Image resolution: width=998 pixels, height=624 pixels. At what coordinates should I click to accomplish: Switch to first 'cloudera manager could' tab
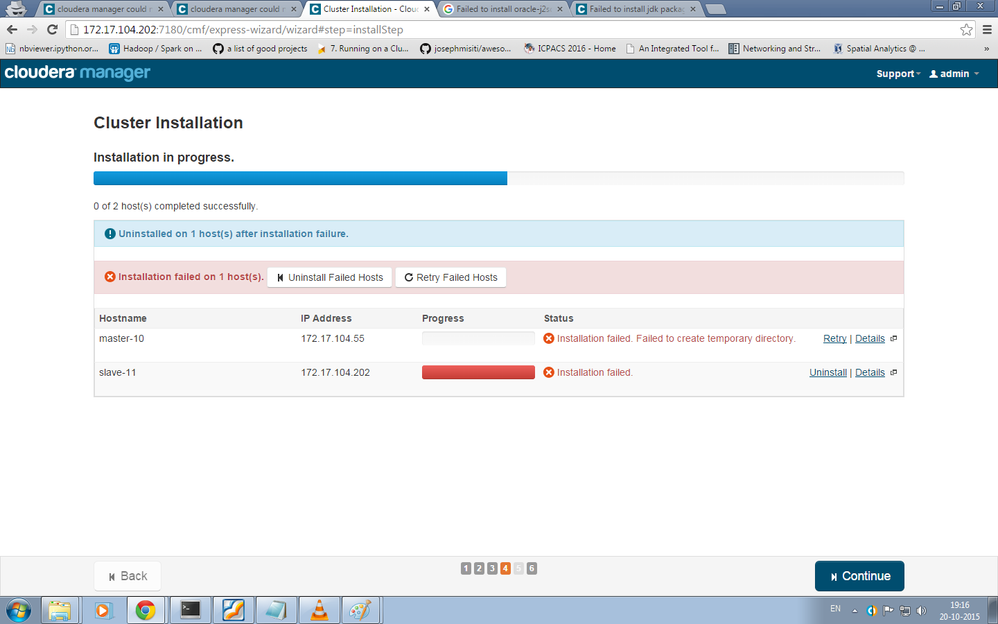pyautogui.click(x=102, y=10)
